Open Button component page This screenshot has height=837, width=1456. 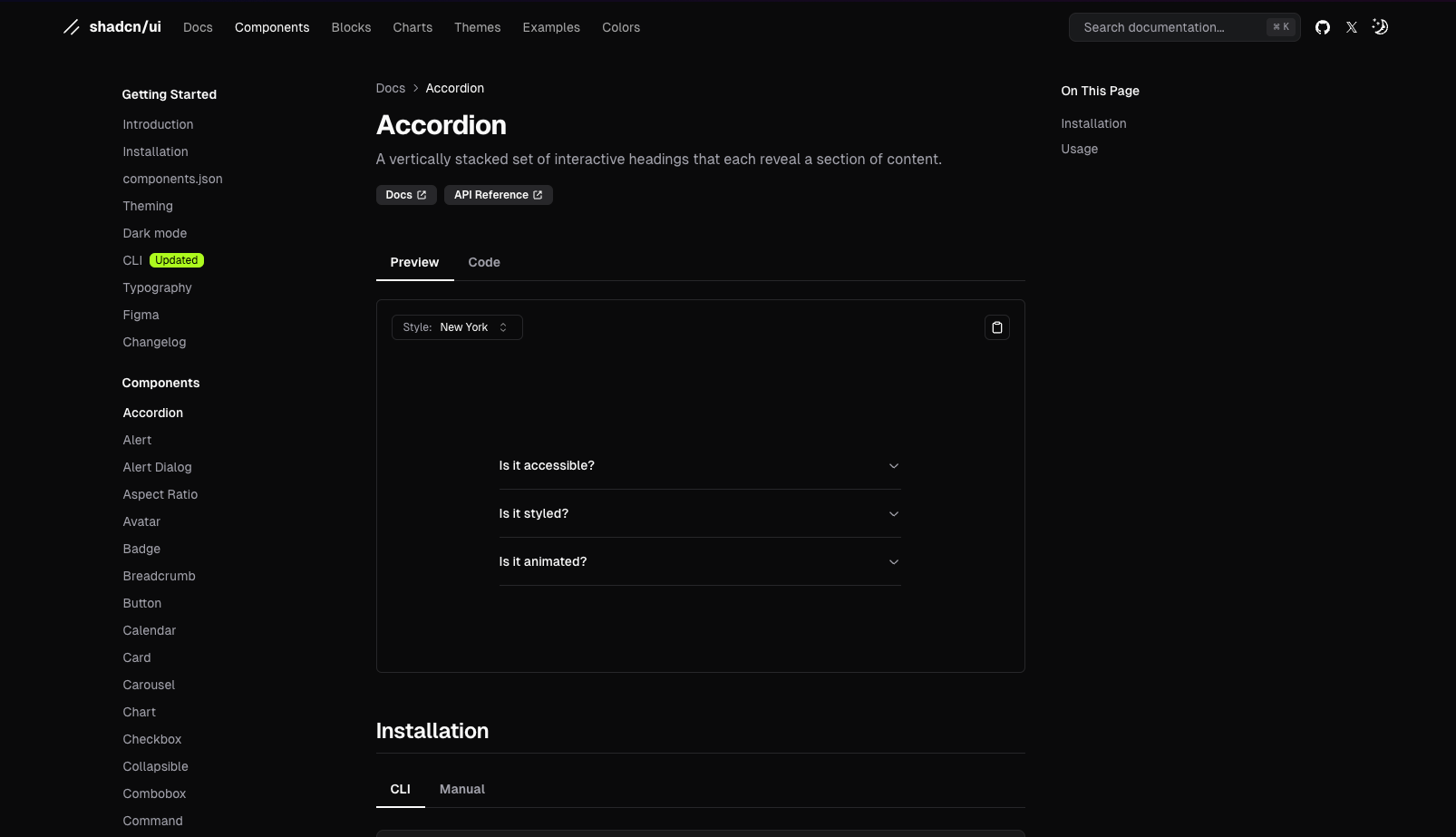pyautogui.click(x=141, y=603)
